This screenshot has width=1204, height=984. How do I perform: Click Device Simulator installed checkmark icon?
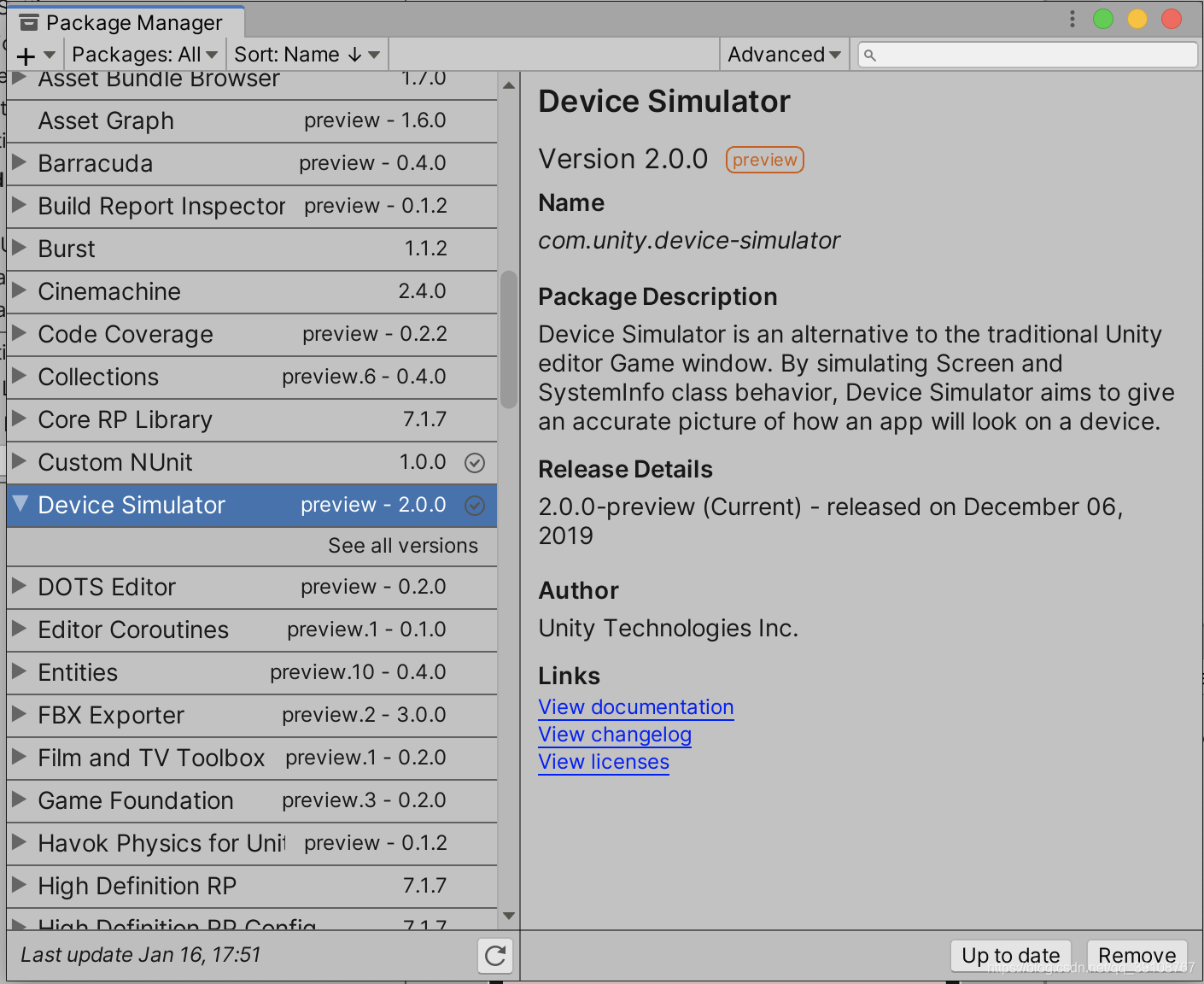tap(475, 506)
